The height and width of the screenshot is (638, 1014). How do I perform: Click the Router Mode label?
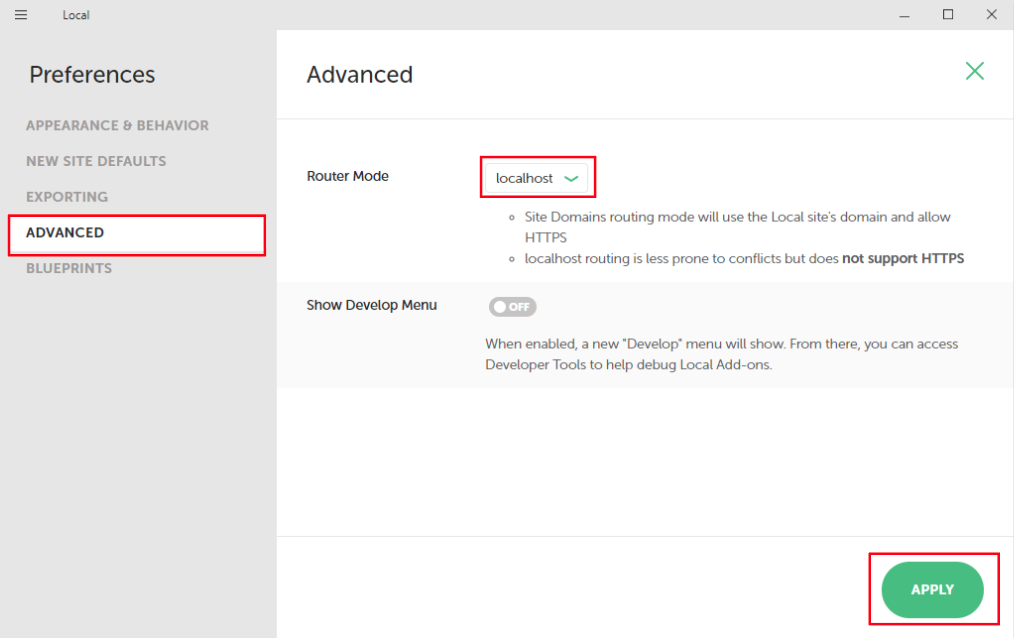(x=347, y=176)
